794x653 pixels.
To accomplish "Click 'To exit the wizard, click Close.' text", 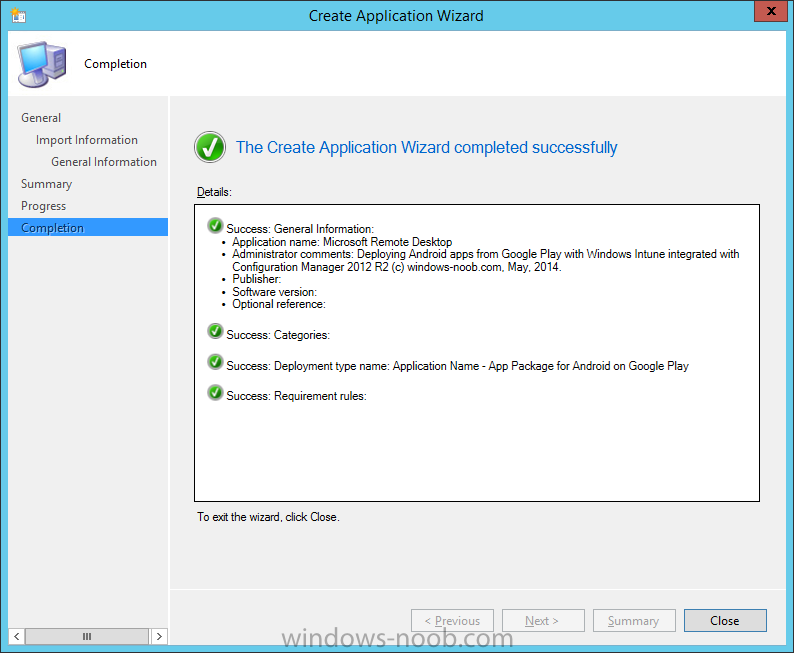I will coord(268,517).
